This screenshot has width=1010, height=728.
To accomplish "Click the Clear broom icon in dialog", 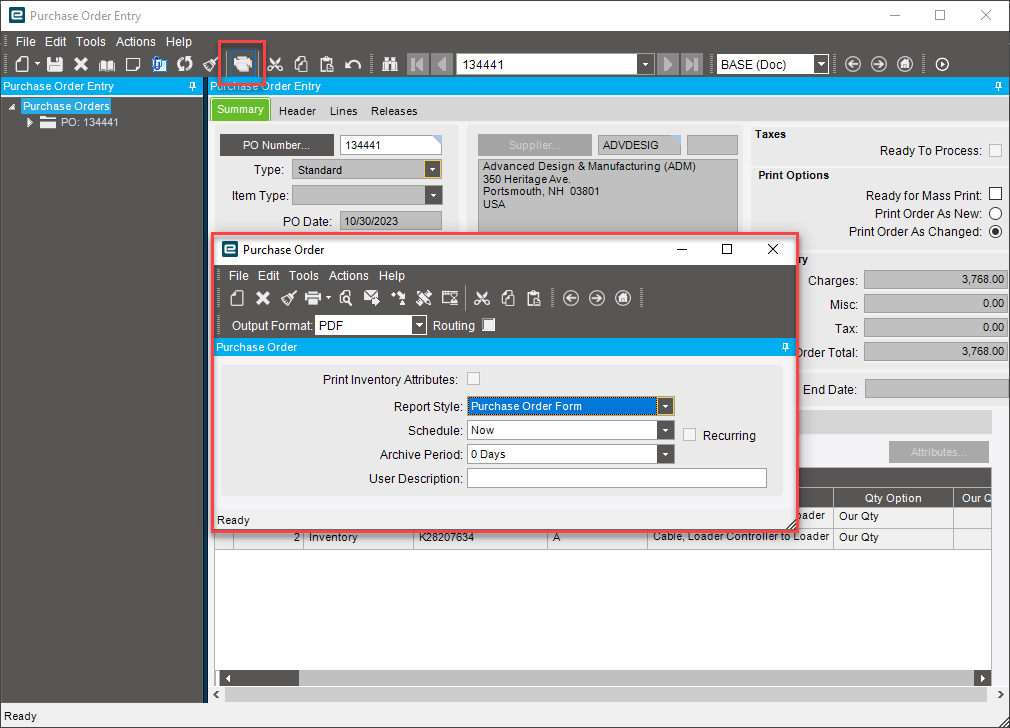I will click(x=289, y=298).
